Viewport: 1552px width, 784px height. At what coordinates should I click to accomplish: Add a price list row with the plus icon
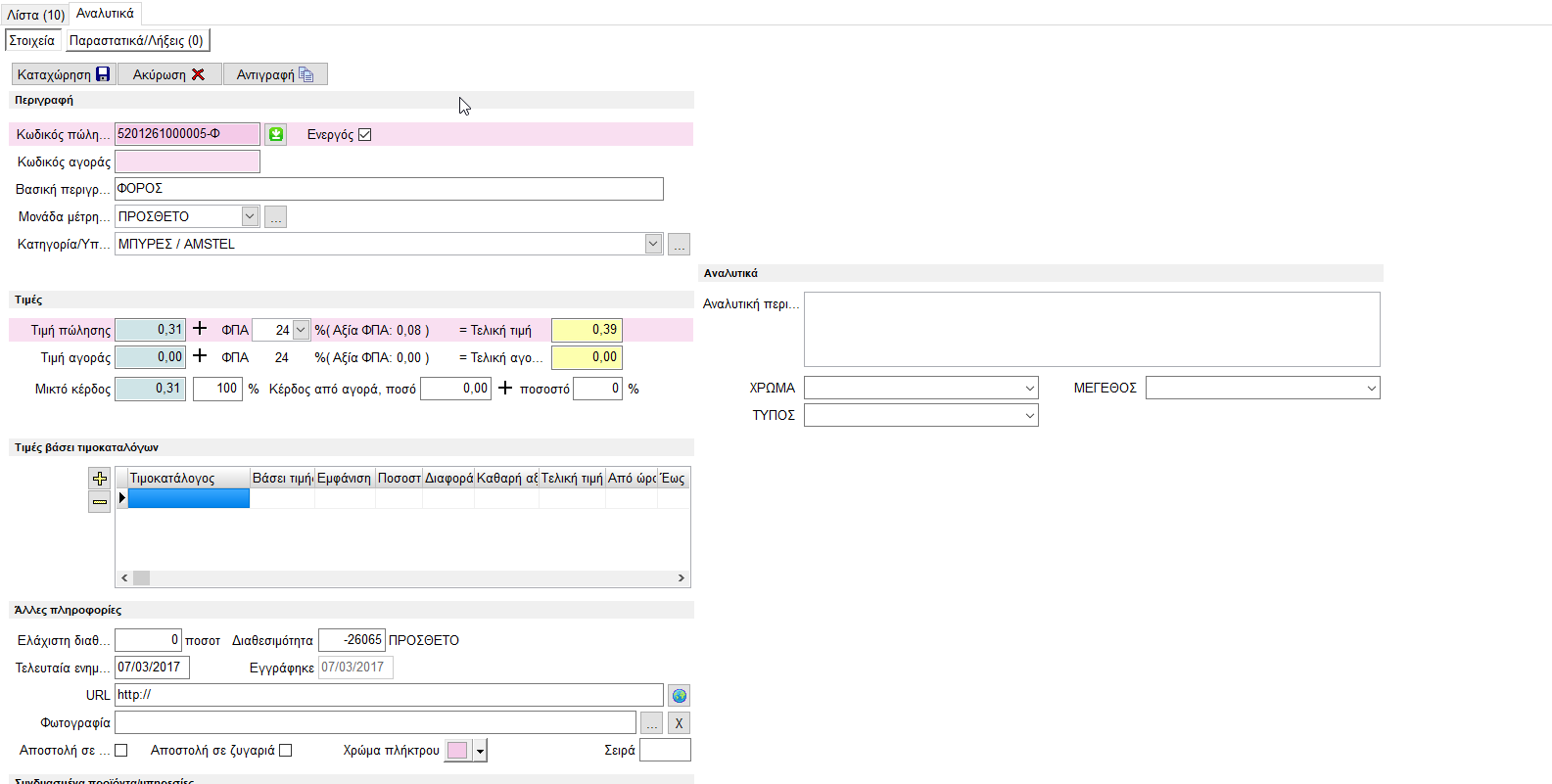[x=99, y=479]
